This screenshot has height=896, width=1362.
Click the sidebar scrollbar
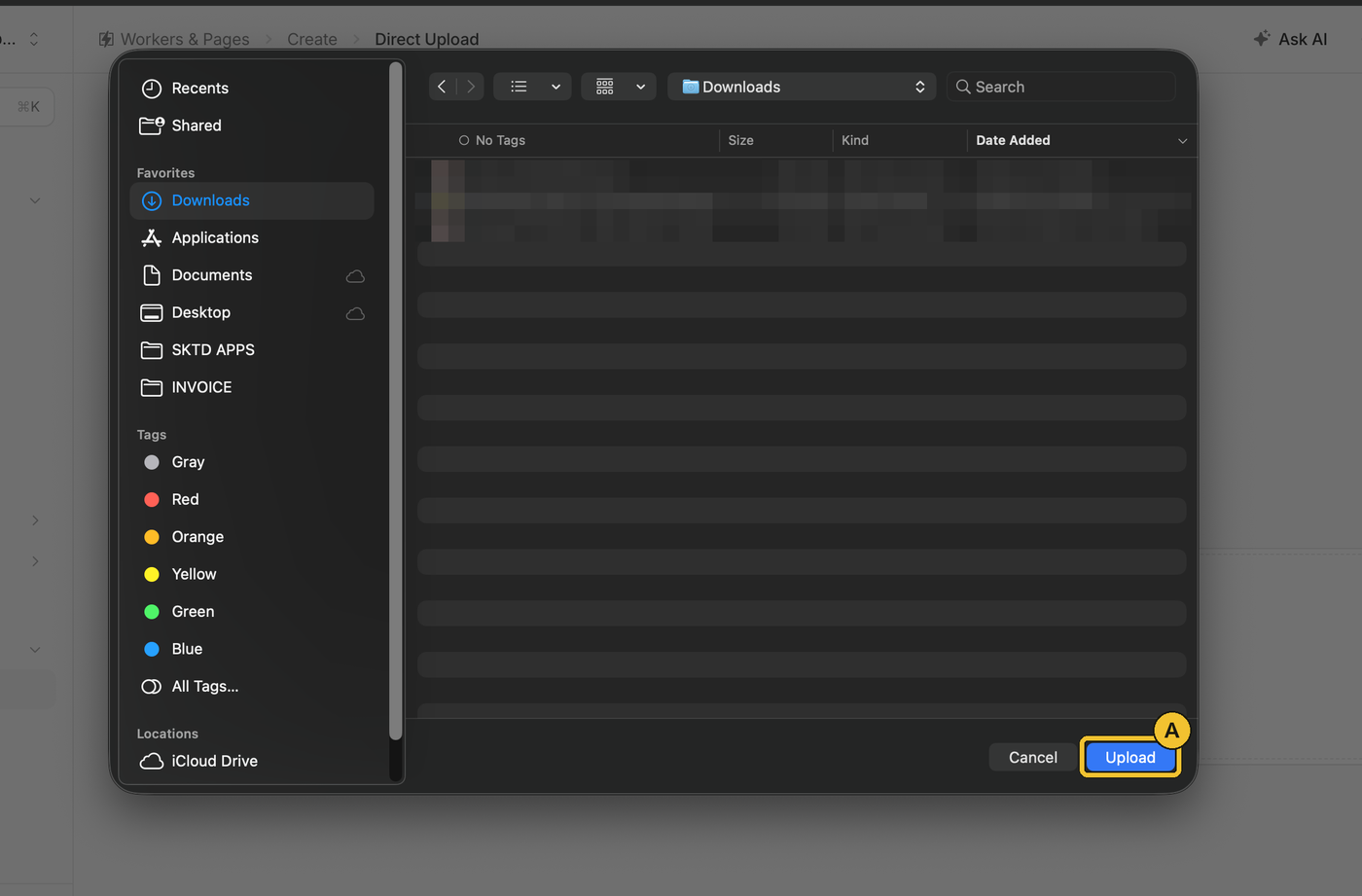point(395,402)
